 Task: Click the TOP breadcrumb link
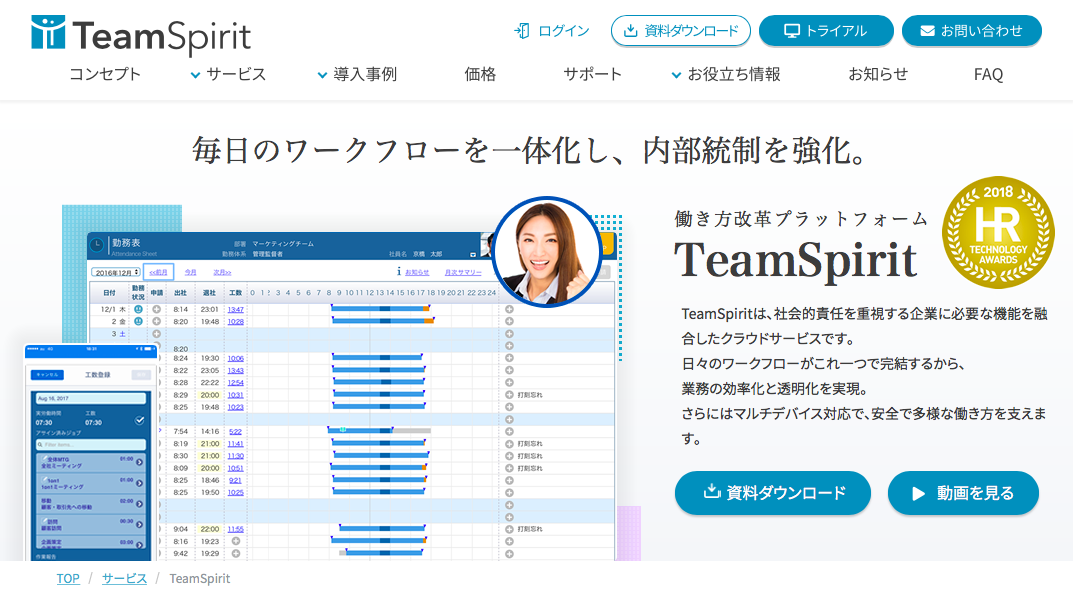coord(68,578)
